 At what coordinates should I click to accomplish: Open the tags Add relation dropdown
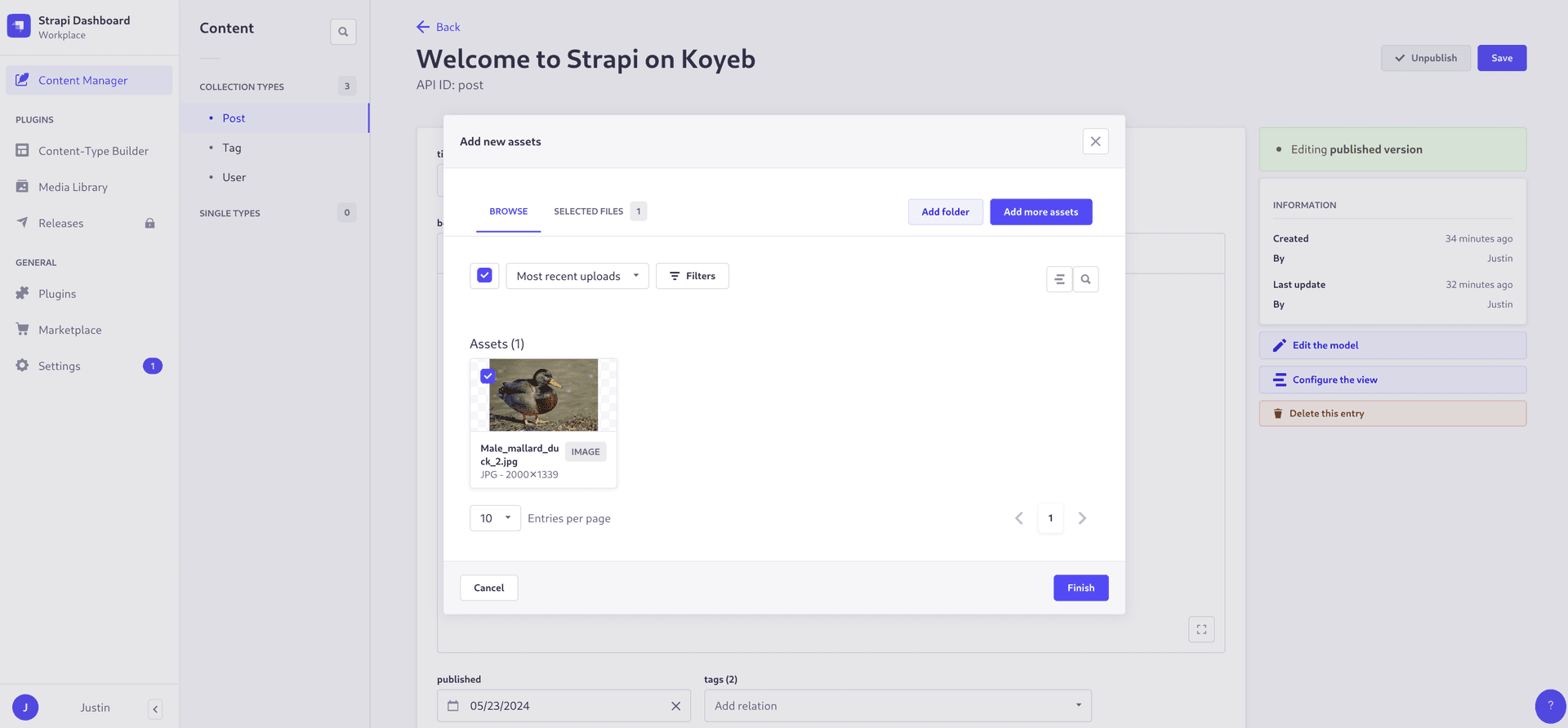pyautogui.click(x=897, y=706)
